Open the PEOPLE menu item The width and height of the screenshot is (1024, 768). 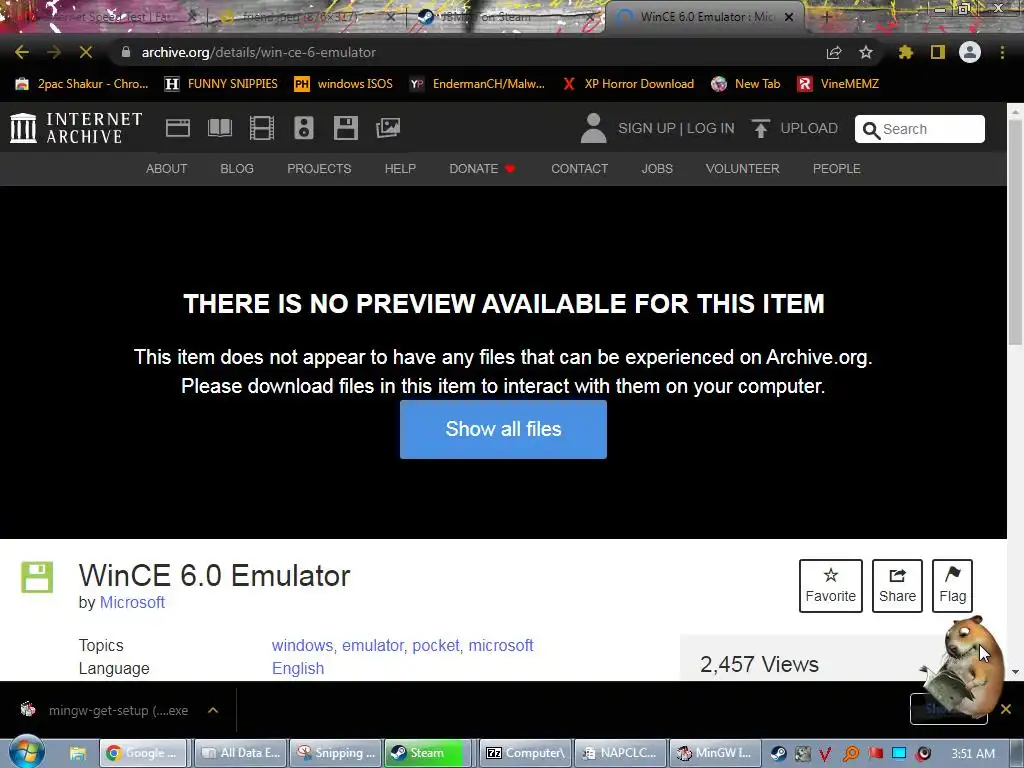(837, 168)
